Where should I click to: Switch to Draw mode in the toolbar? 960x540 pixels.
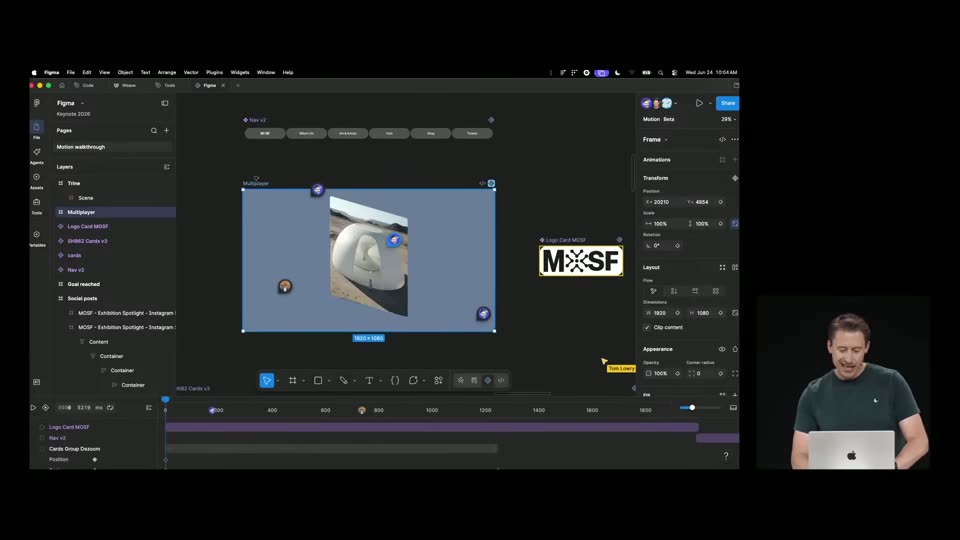tap(460, 380)
